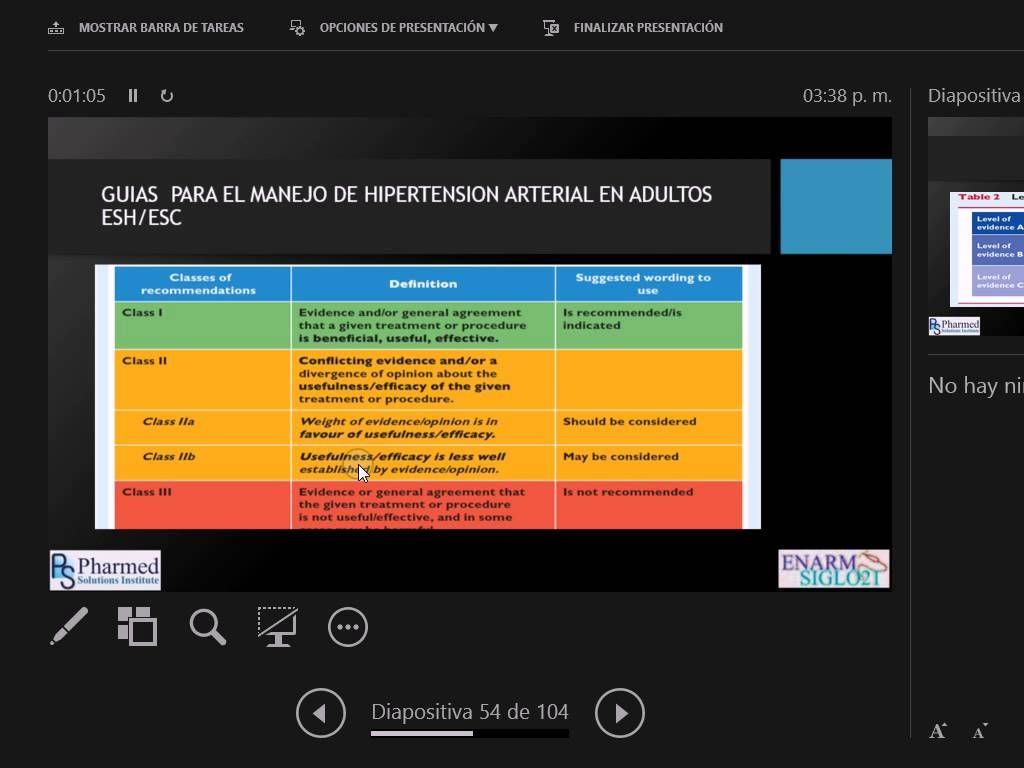This screenshot has width=1024, height=768.
Task: Activate the zoom into slide magnifier
Action: [208, 627]
